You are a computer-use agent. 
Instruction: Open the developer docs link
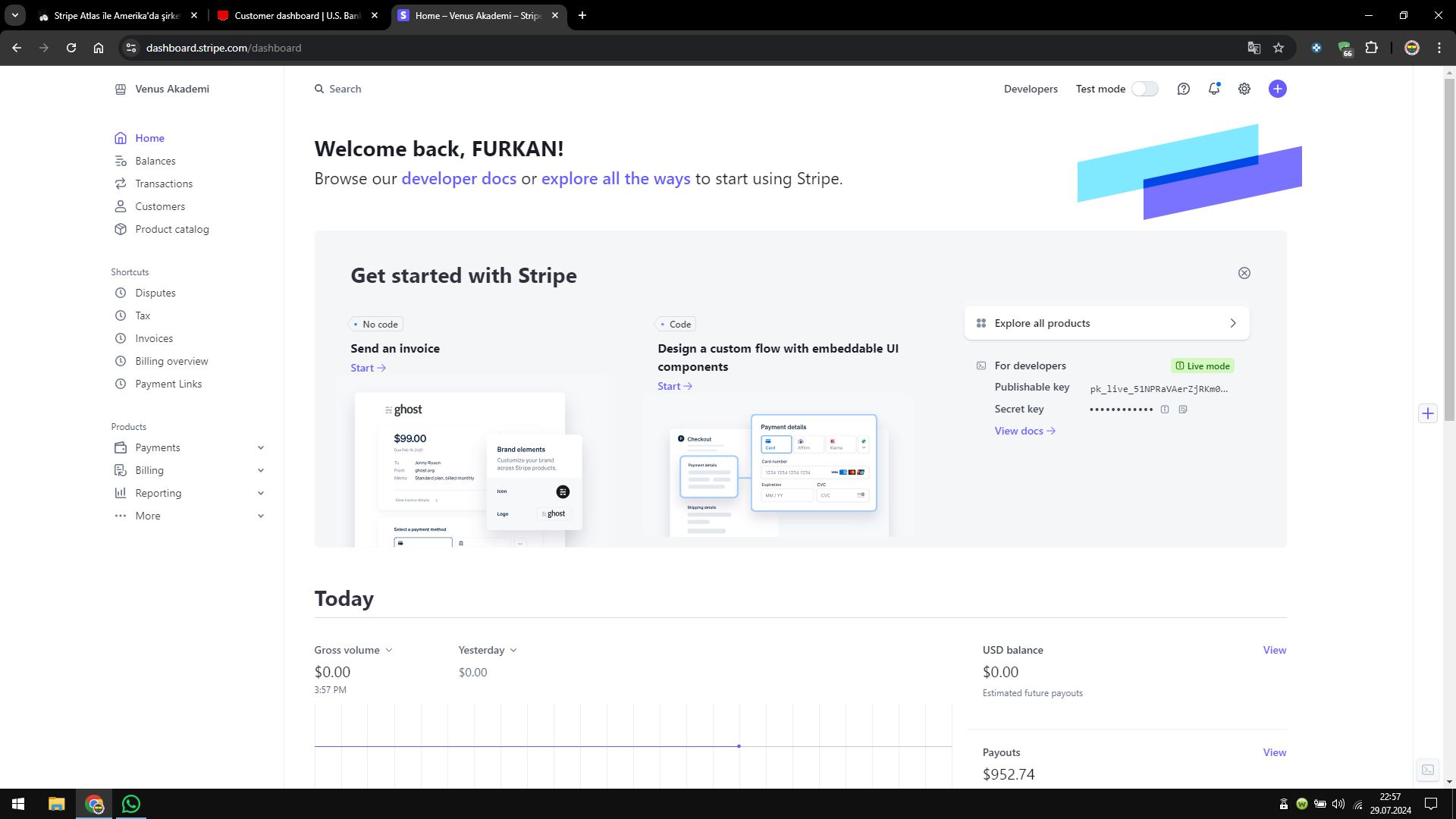coord(459,179)
